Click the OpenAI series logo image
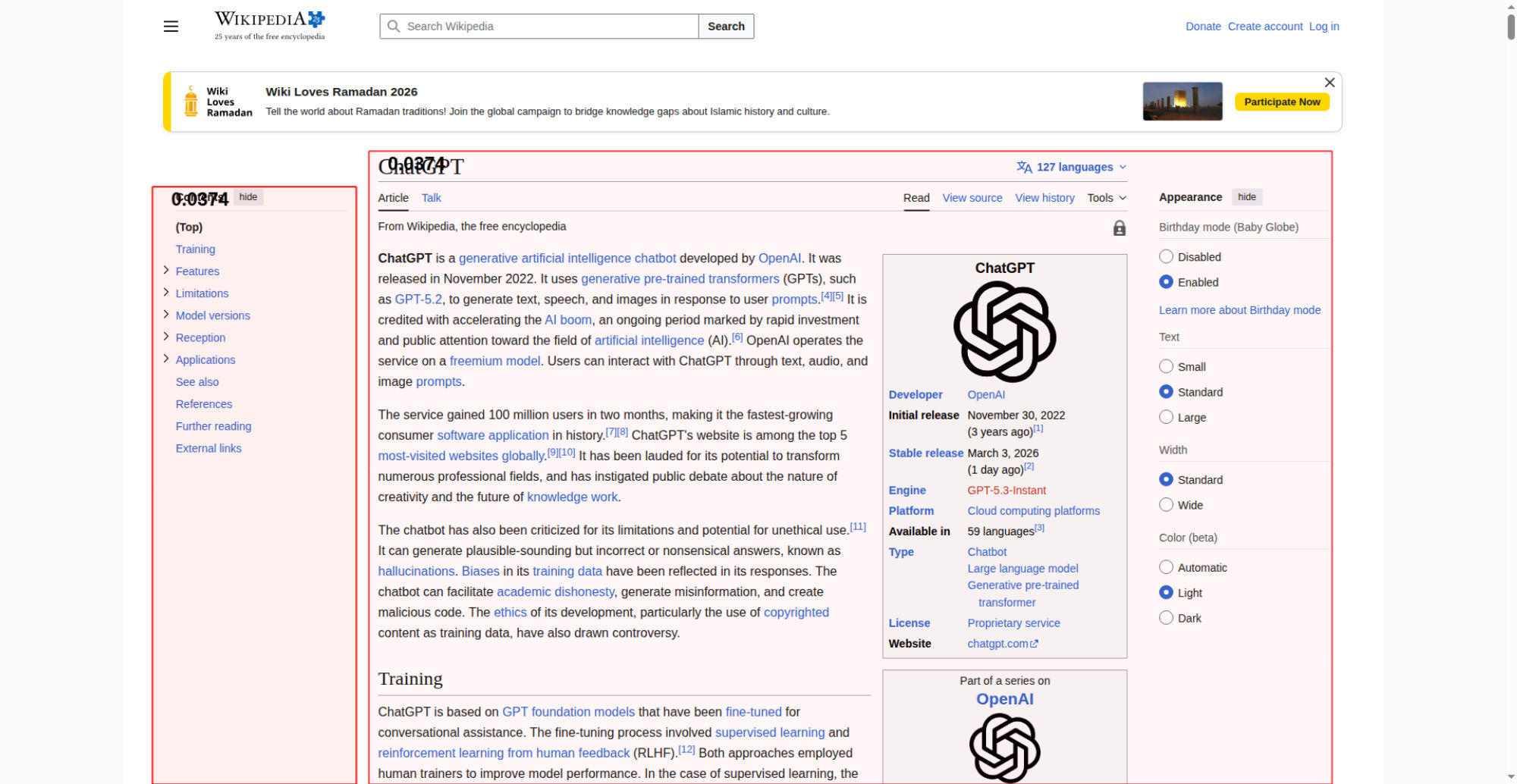This screenshot has width=1517, height=784. click(1004, 748)
